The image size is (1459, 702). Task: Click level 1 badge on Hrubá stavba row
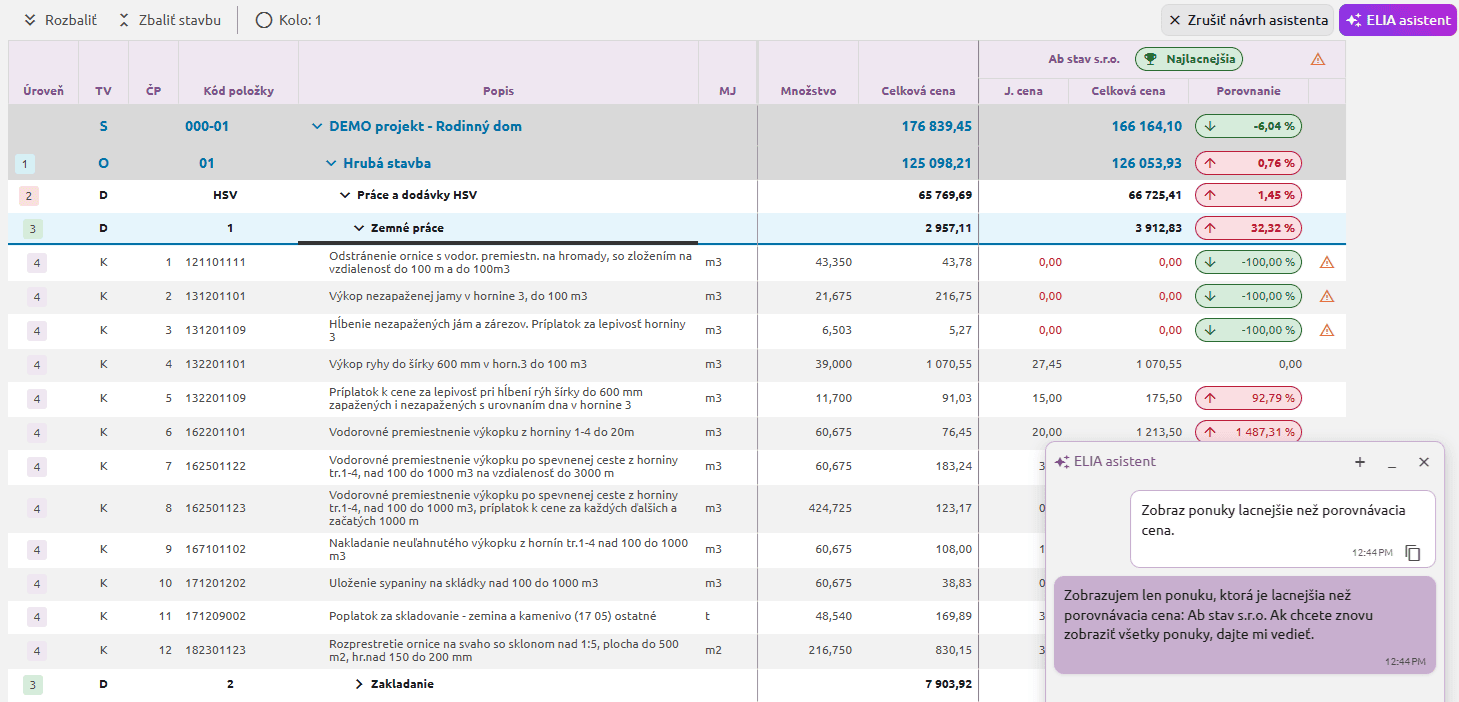click(x=26, y=163)
